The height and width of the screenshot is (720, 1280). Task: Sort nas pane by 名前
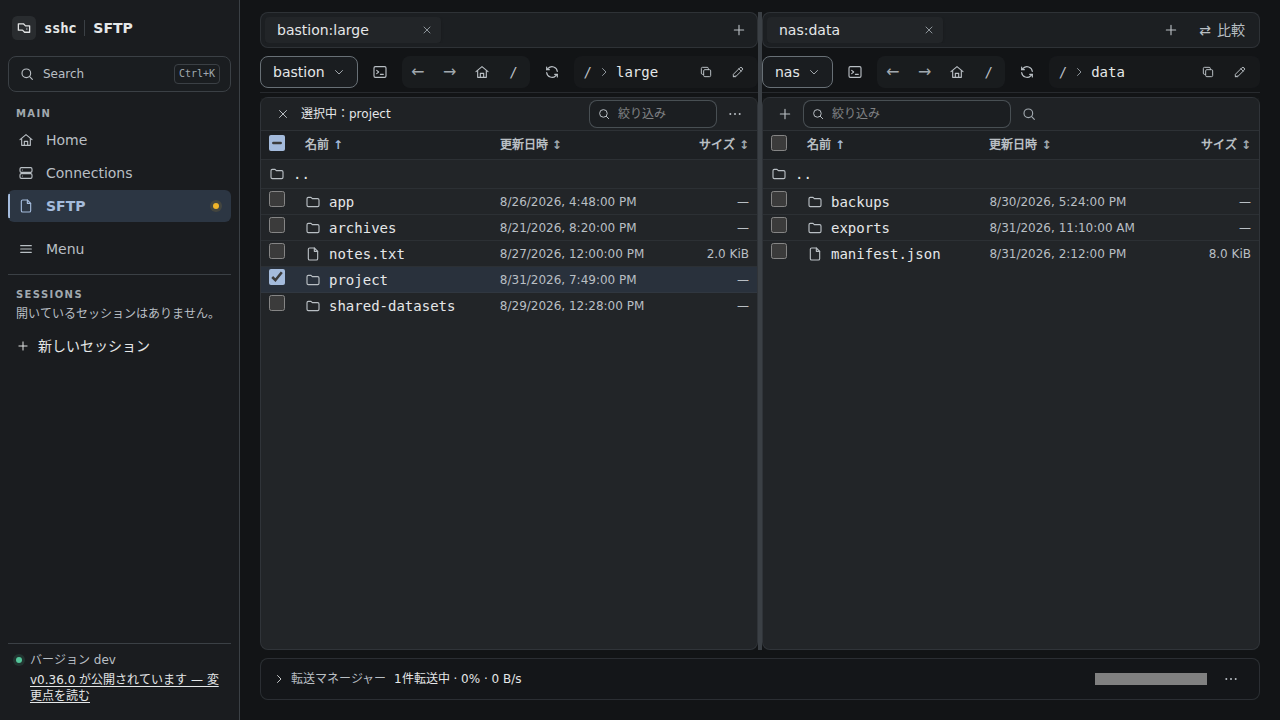(825, 144)
